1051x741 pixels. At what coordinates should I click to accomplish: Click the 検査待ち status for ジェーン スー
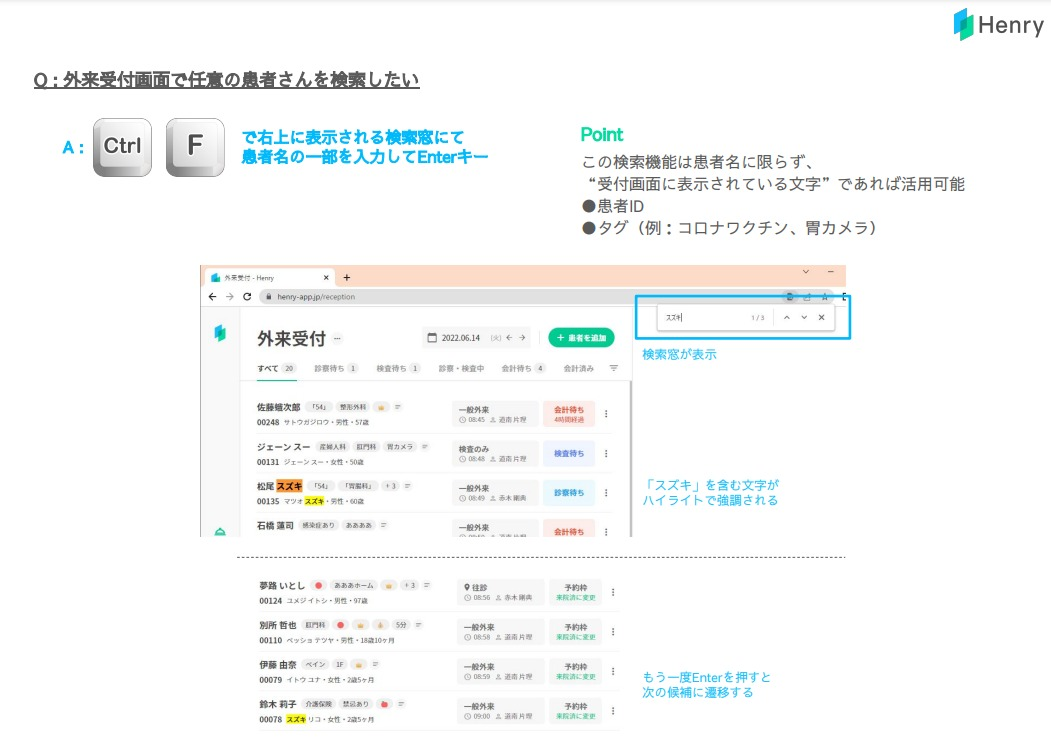[568, 454]
